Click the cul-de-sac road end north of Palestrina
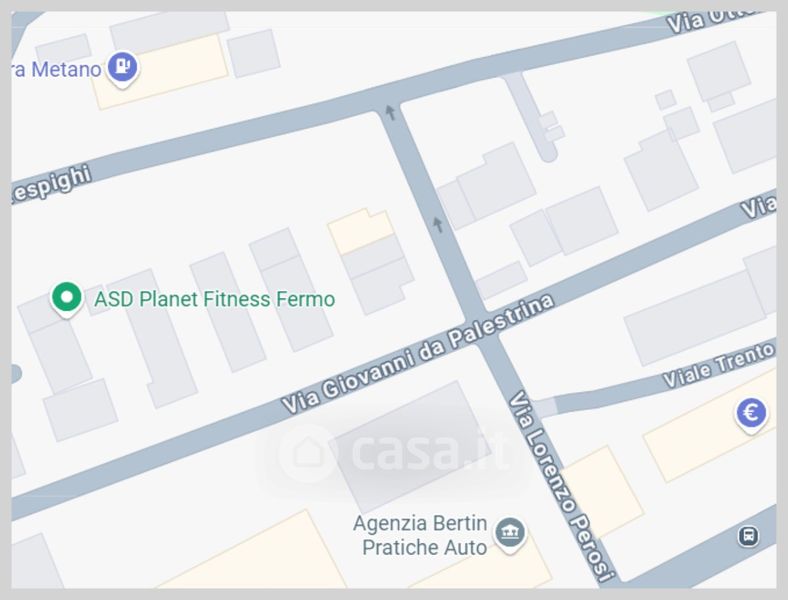The height and width of the screenshot is (600, 788). 548,152
